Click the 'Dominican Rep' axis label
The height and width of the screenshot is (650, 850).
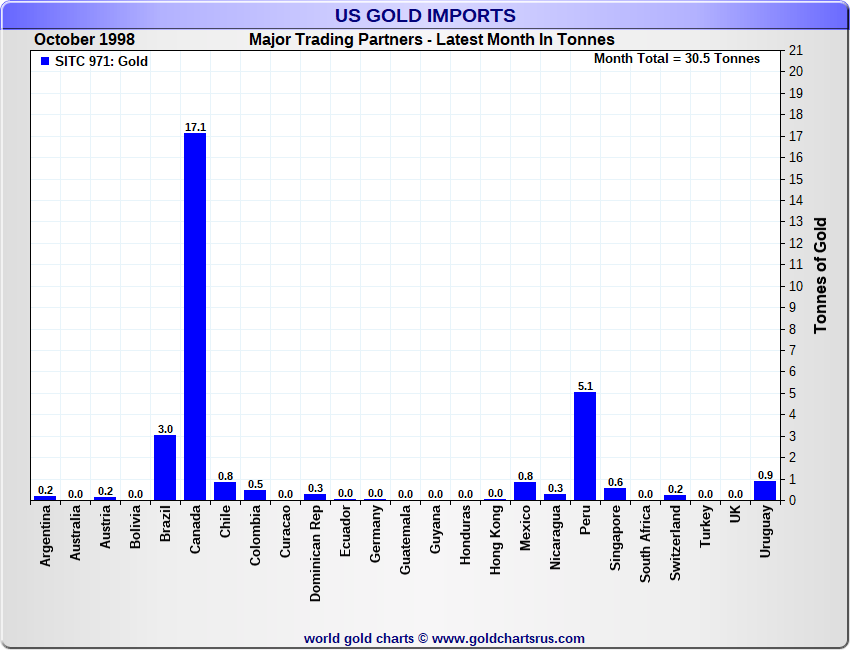[x=315, y=553]
